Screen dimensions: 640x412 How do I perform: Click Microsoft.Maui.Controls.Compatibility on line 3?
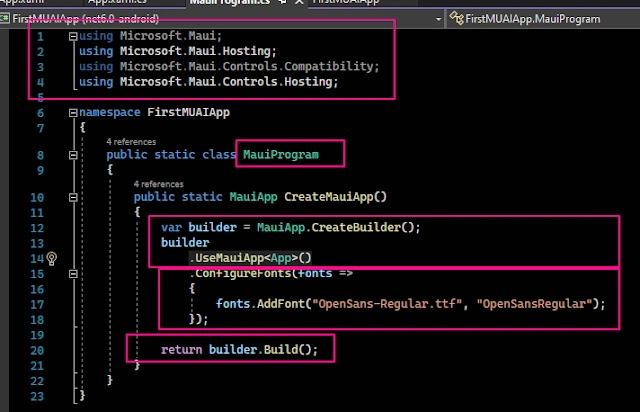click(x=247, y=66)
